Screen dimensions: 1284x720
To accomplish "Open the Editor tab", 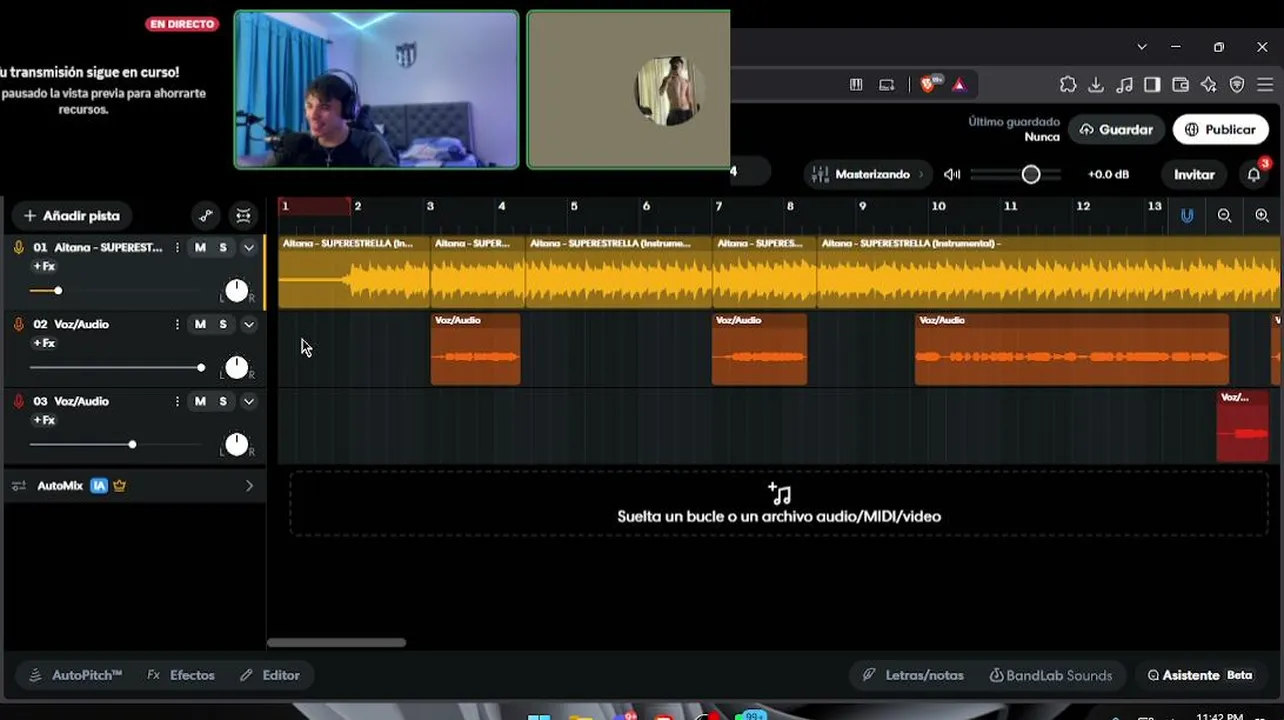I will [270, 675].
